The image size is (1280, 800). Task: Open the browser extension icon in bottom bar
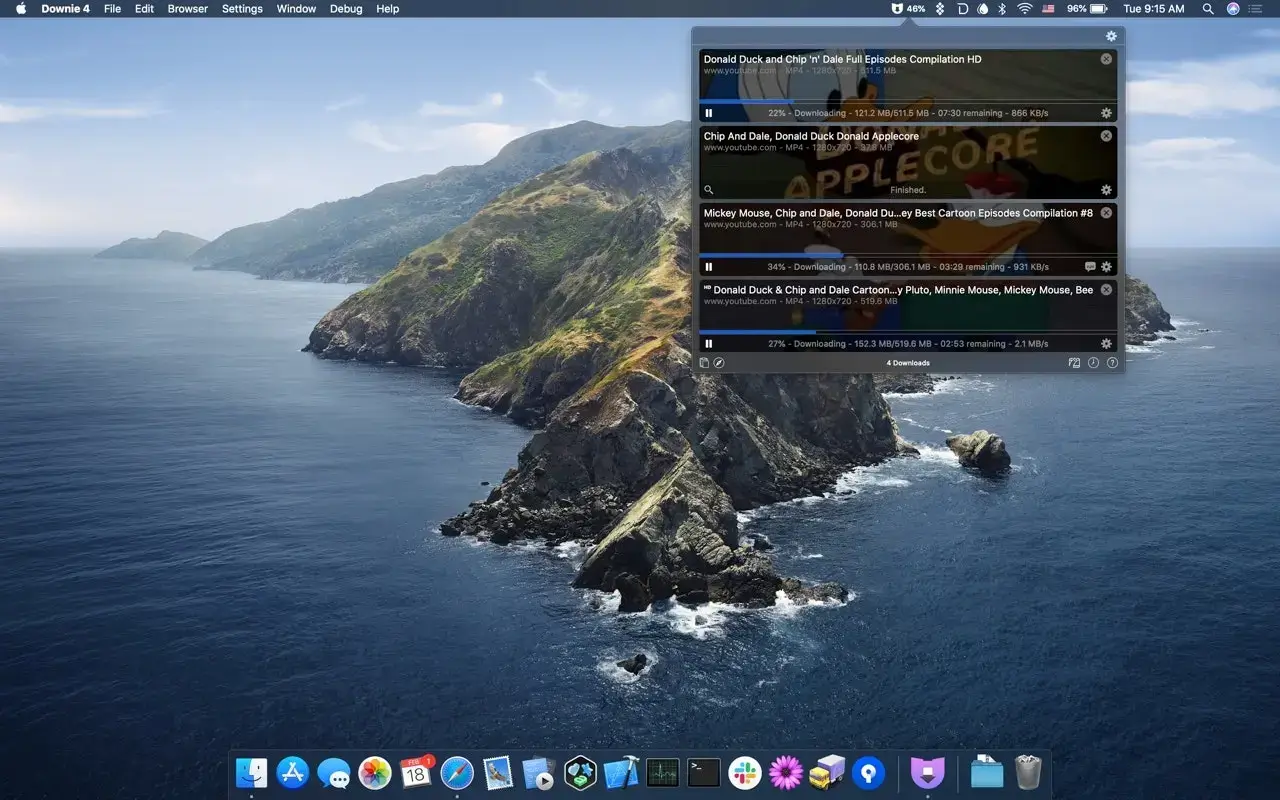719,362
